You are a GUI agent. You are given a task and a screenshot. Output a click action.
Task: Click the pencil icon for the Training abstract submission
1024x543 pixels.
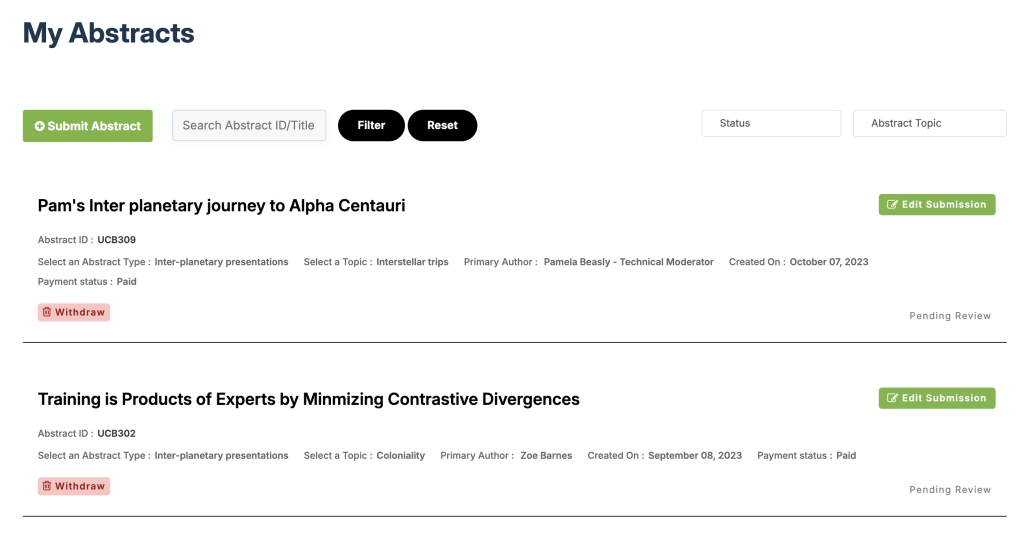(x=892, y=398)
